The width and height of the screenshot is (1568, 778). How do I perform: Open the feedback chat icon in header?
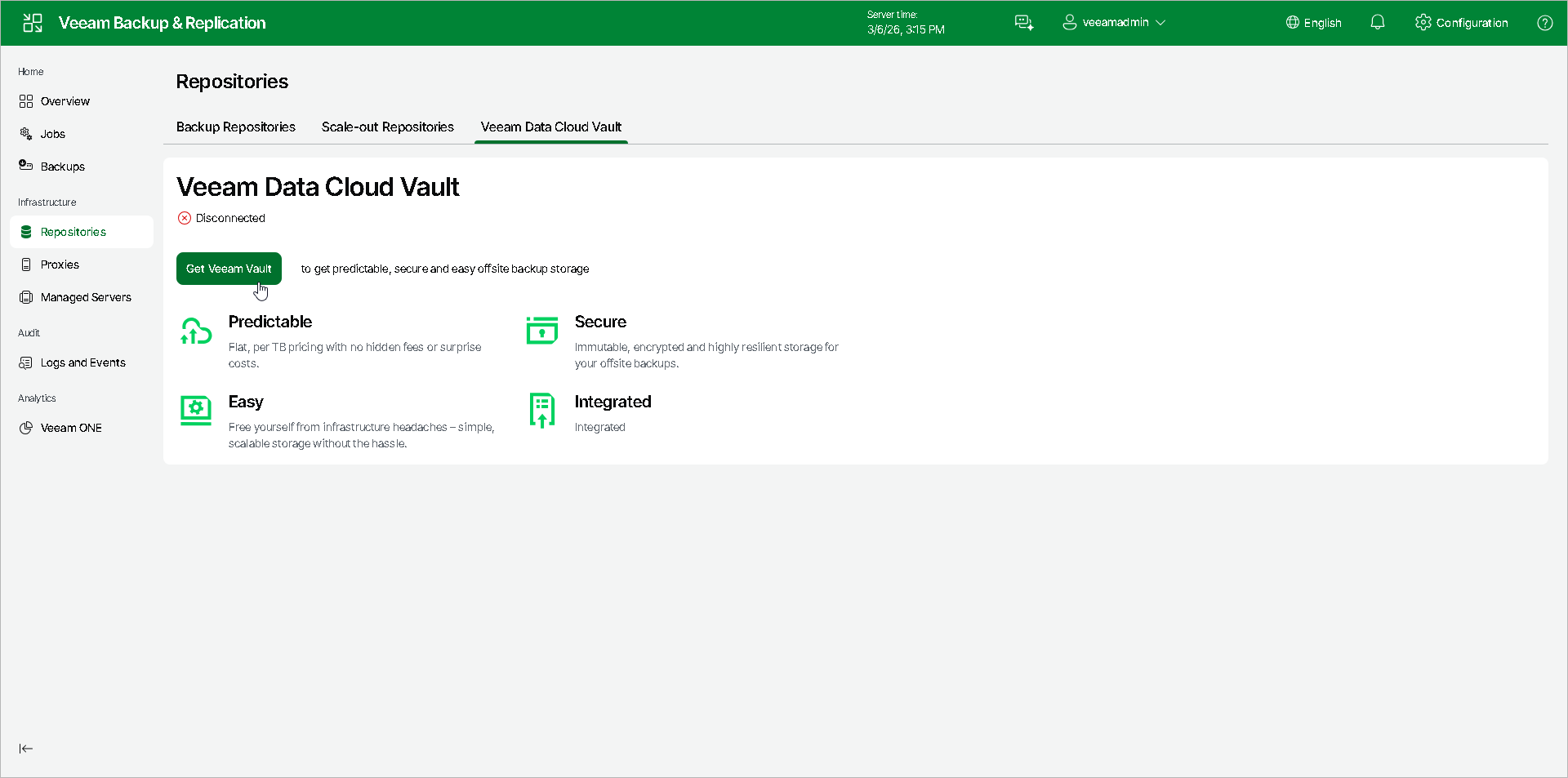tap(1024, 23)
